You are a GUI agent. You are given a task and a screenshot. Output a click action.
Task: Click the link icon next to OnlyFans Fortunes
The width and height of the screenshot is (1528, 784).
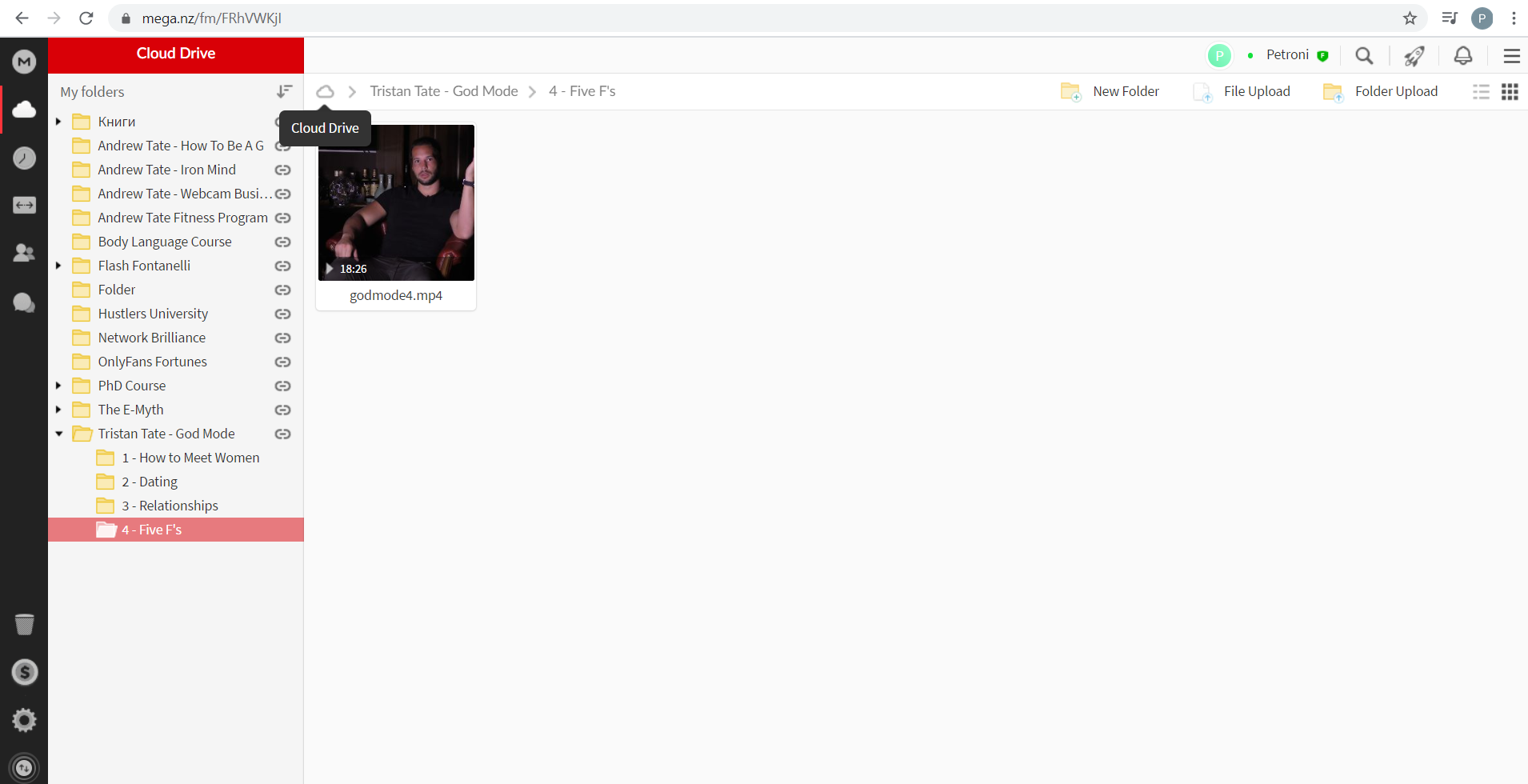pyautogui.click(x=282, y=362)
